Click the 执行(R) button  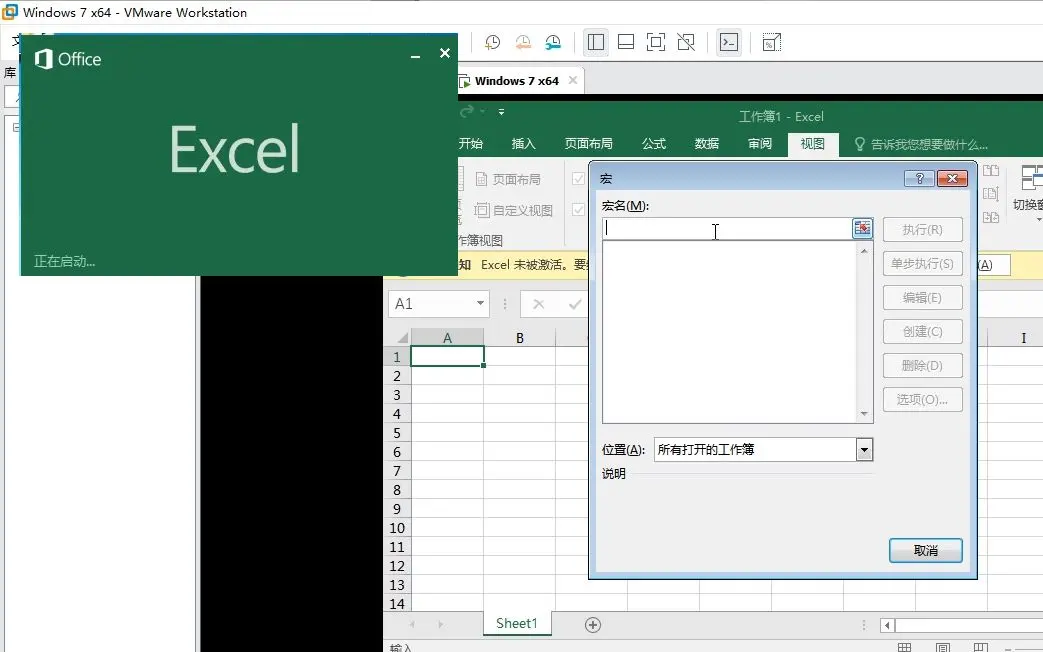923,230
